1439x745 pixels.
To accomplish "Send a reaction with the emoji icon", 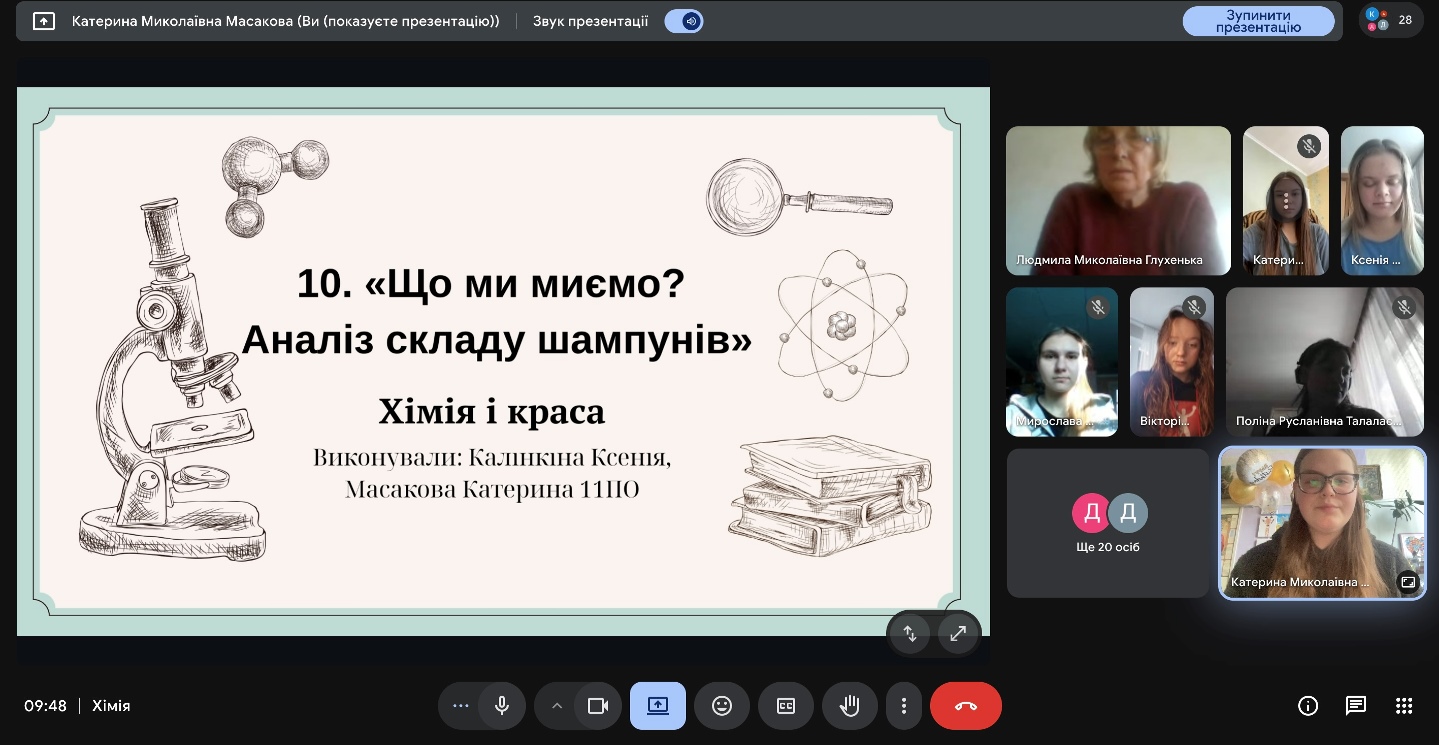I will (x=722, y=706).
